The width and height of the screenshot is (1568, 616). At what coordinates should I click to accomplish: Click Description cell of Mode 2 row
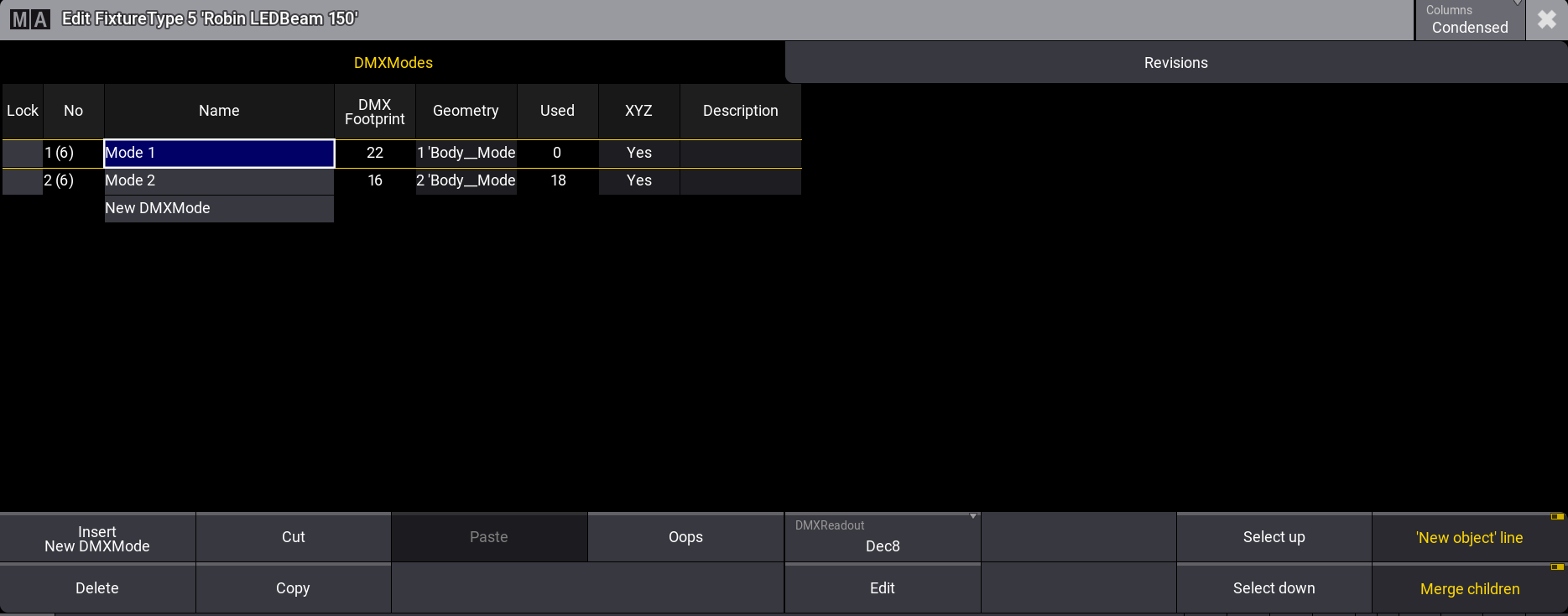(741, 180)
